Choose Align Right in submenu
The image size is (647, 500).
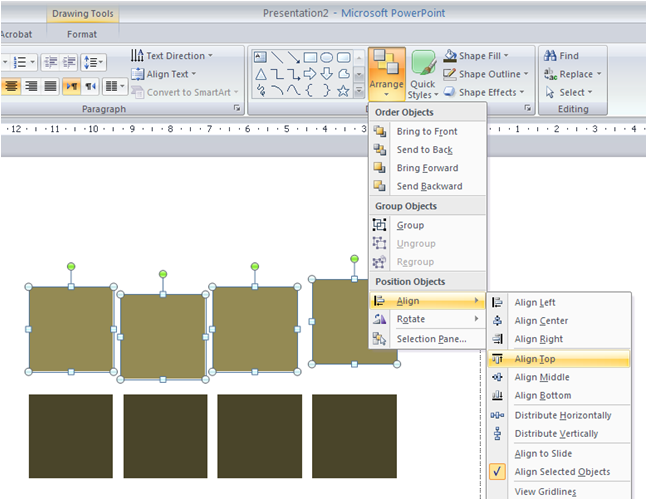click(559, 339)
